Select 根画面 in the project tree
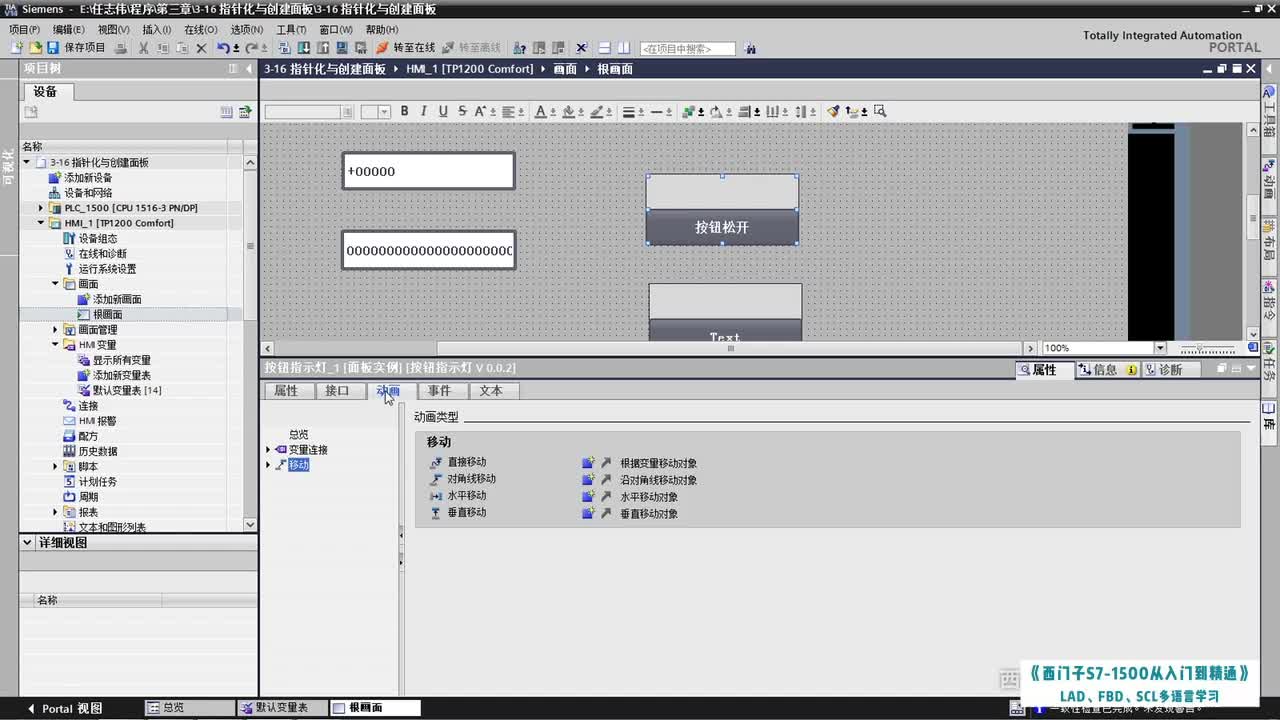The image size is (1280, 720). (108, 314)
